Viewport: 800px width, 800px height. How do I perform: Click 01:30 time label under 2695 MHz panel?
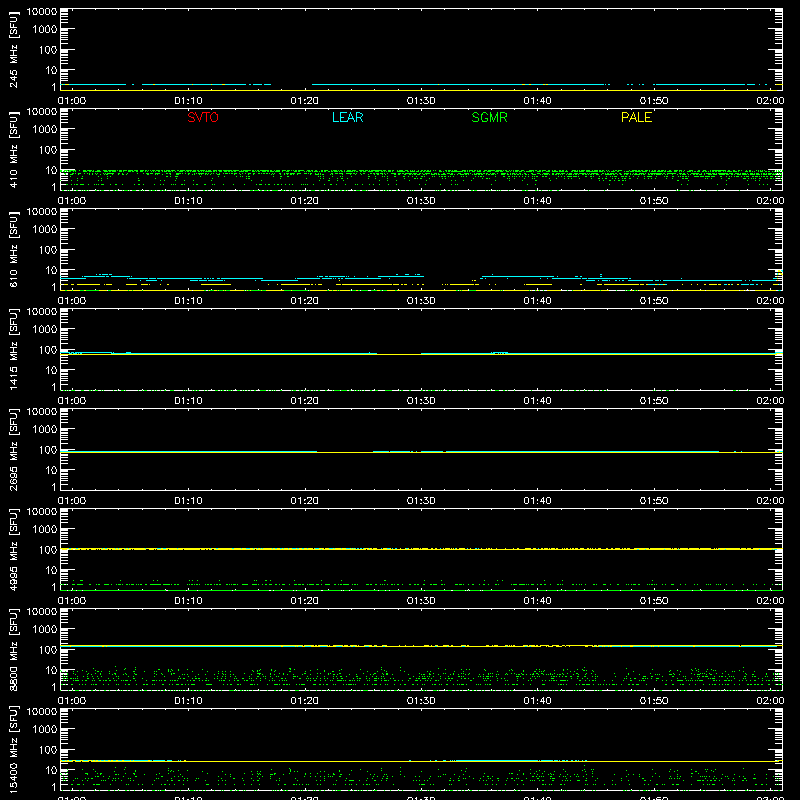pyautogui.click(x=421, y=501)
